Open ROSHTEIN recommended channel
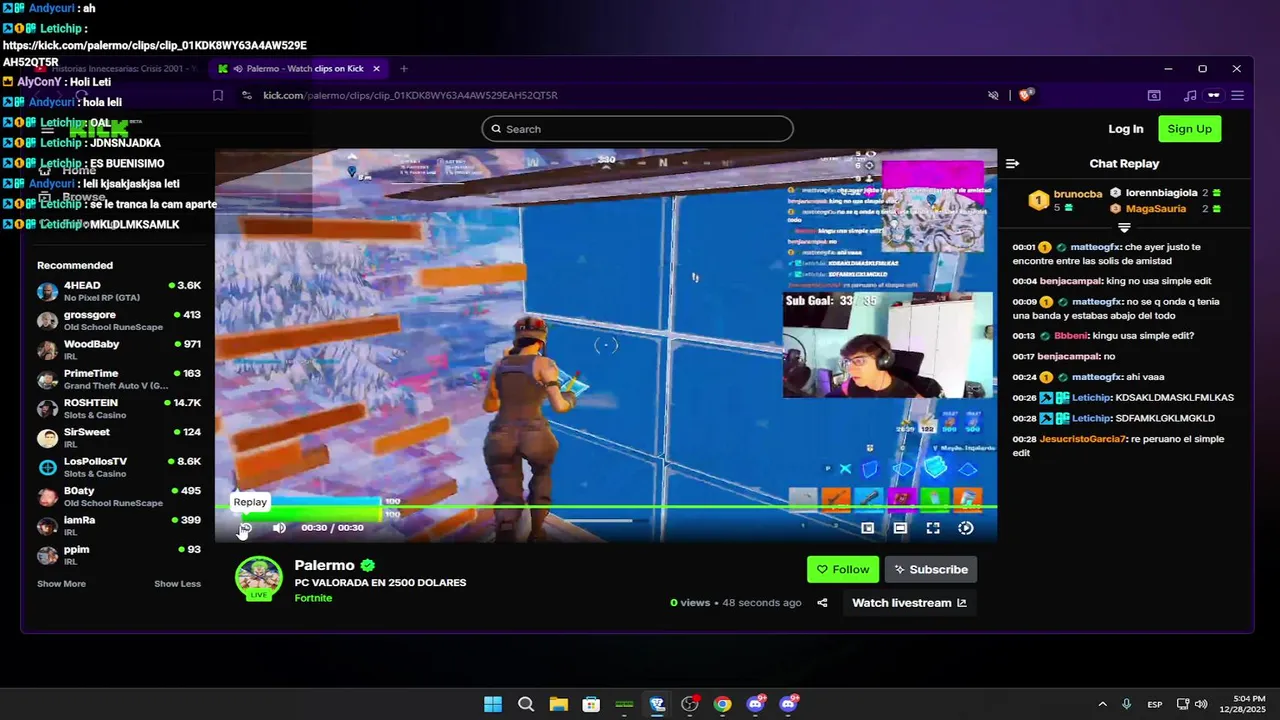This screenshot has height=720, width=1280. tap(119, 409)
